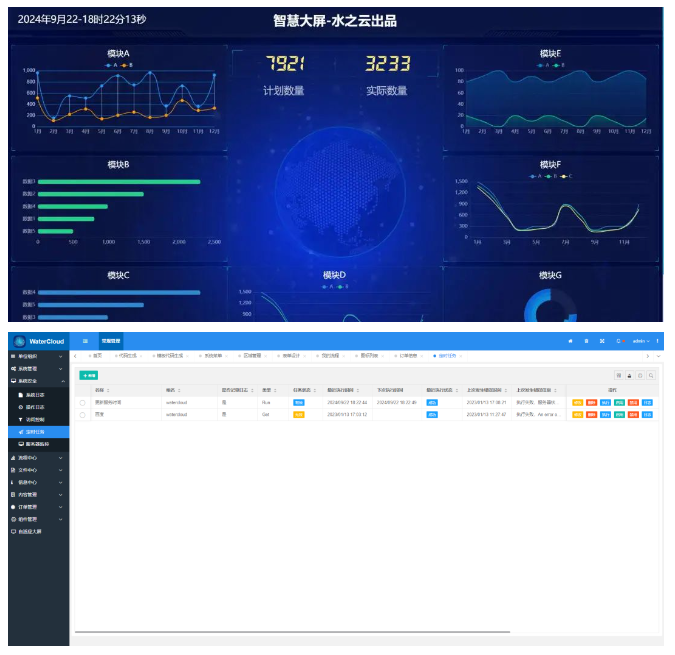
Task: Open the admin user dropdown
Action: [x=641, y=341]
